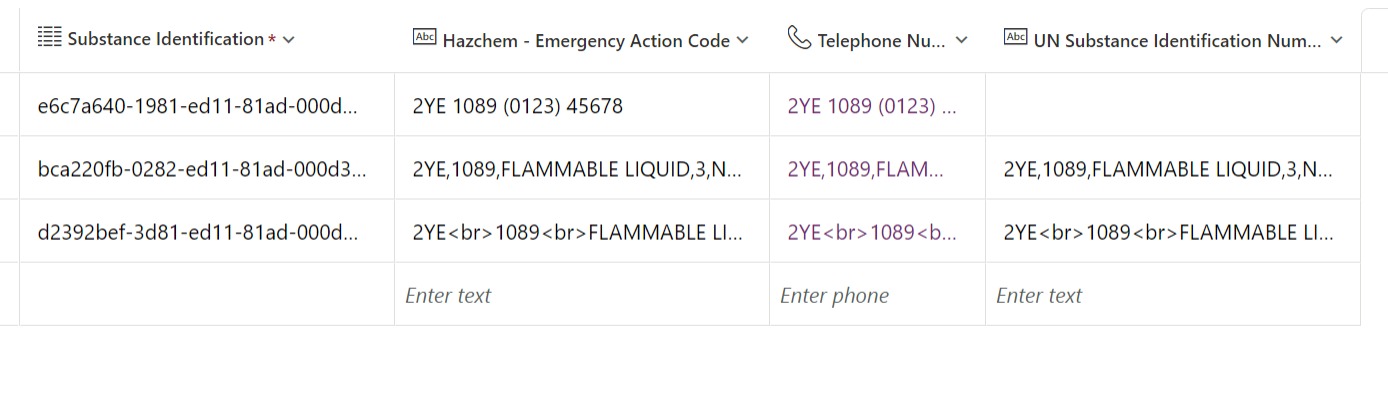Expand the Telephone Number column chevron menu
The height and width of the screenshot is (396, 1388).
pyautogui.click(x=962, y=40)
